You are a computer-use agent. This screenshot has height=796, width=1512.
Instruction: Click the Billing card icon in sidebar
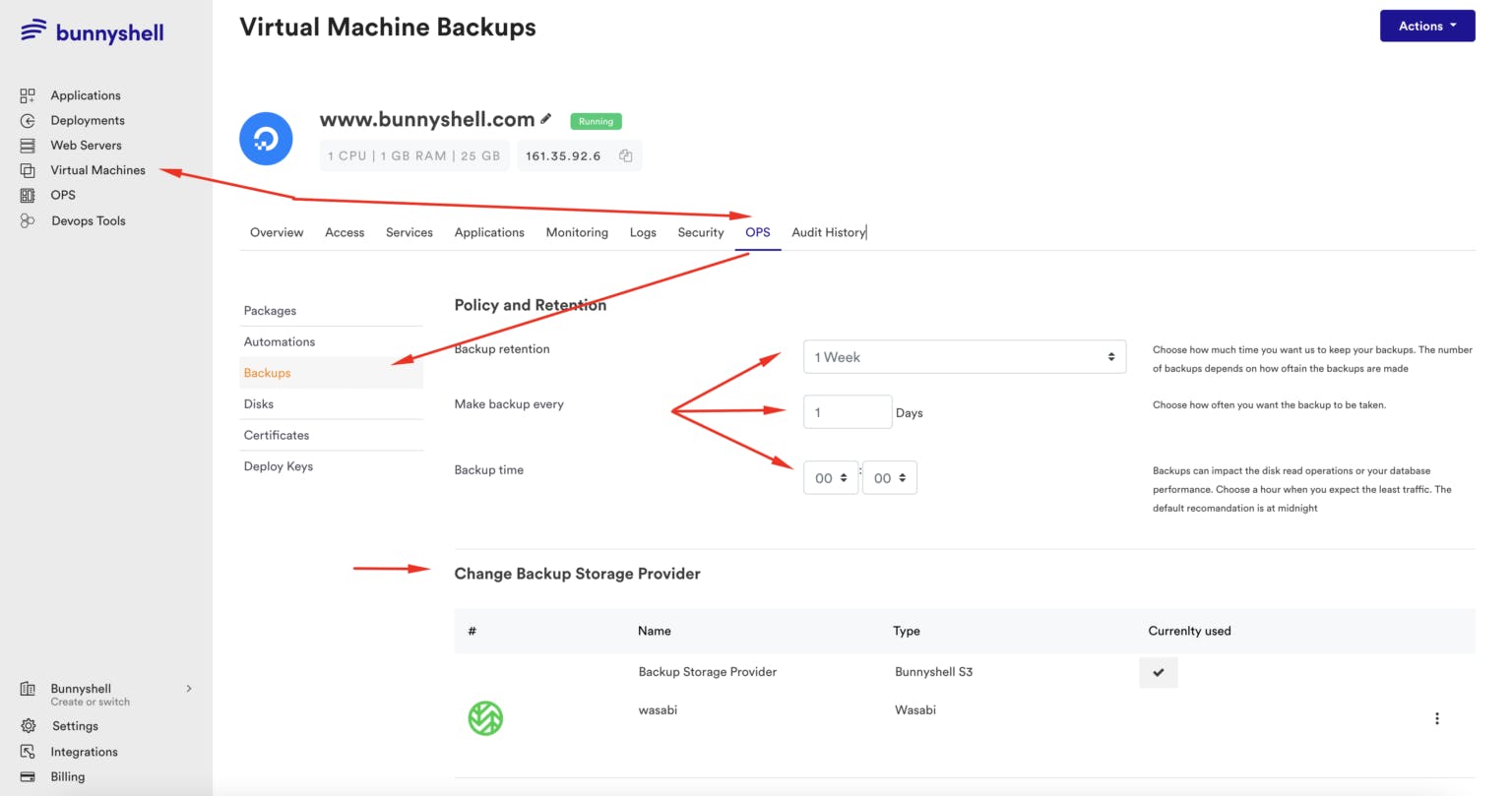pyautogui.click(x=28, y=776)
